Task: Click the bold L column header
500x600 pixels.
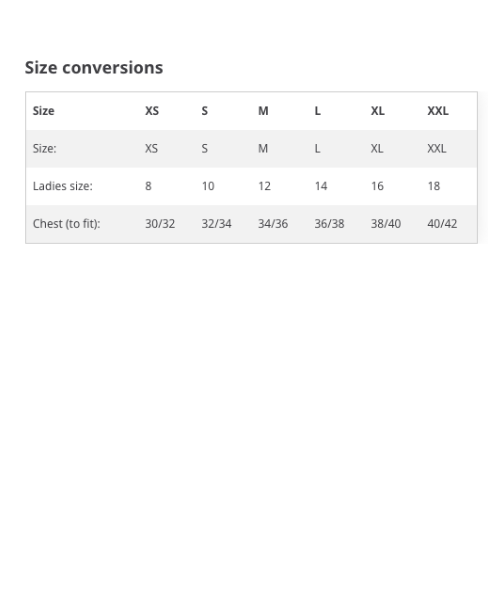Action: (318, 111)
